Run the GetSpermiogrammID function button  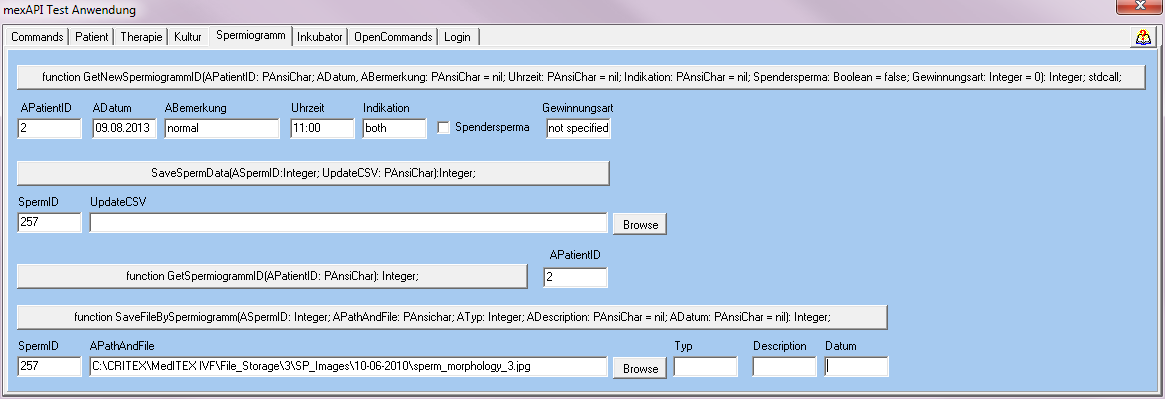click(x=273, y=276)
